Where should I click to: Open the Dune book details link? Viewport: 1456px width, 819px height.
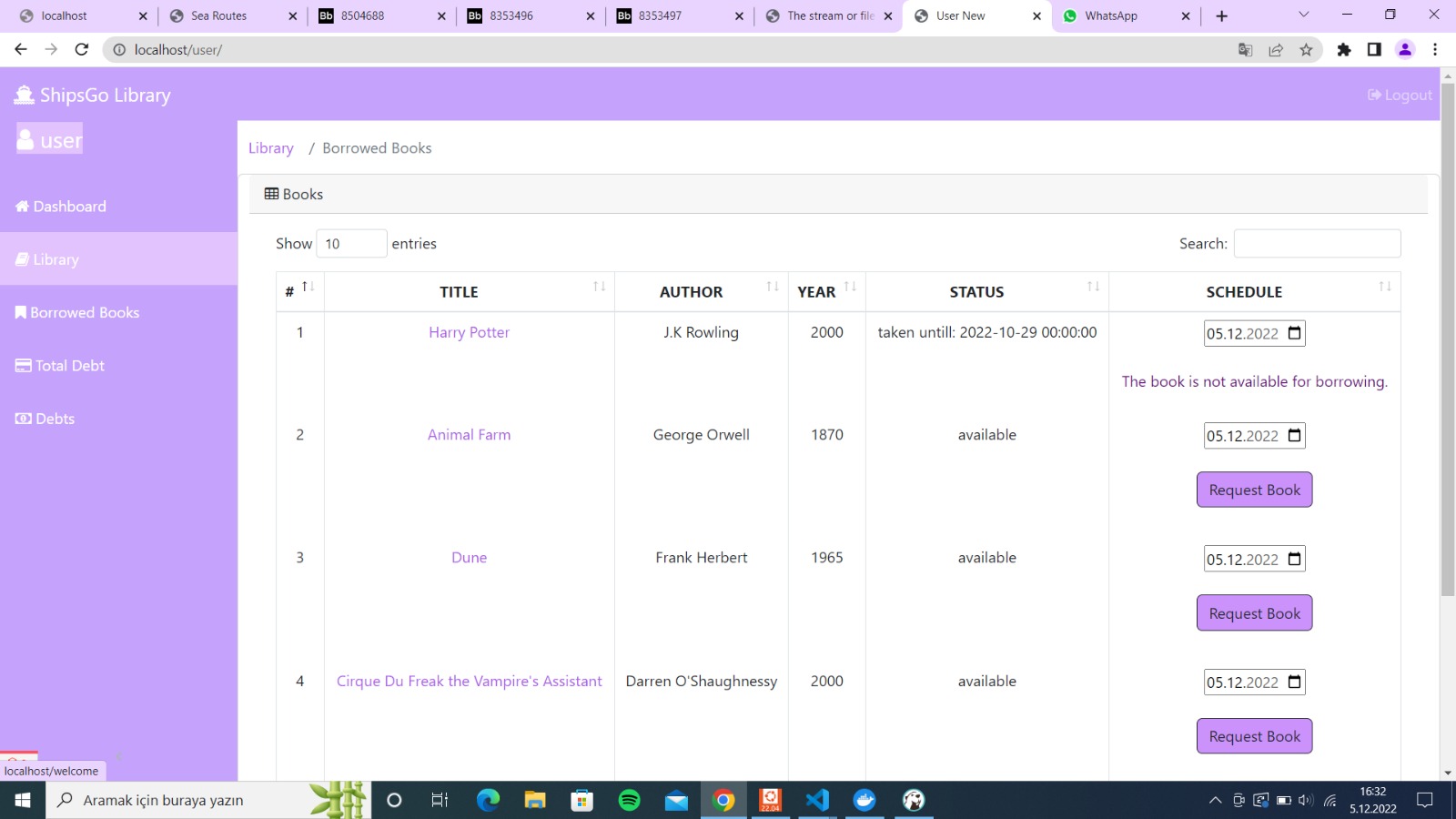pos(469,557)
